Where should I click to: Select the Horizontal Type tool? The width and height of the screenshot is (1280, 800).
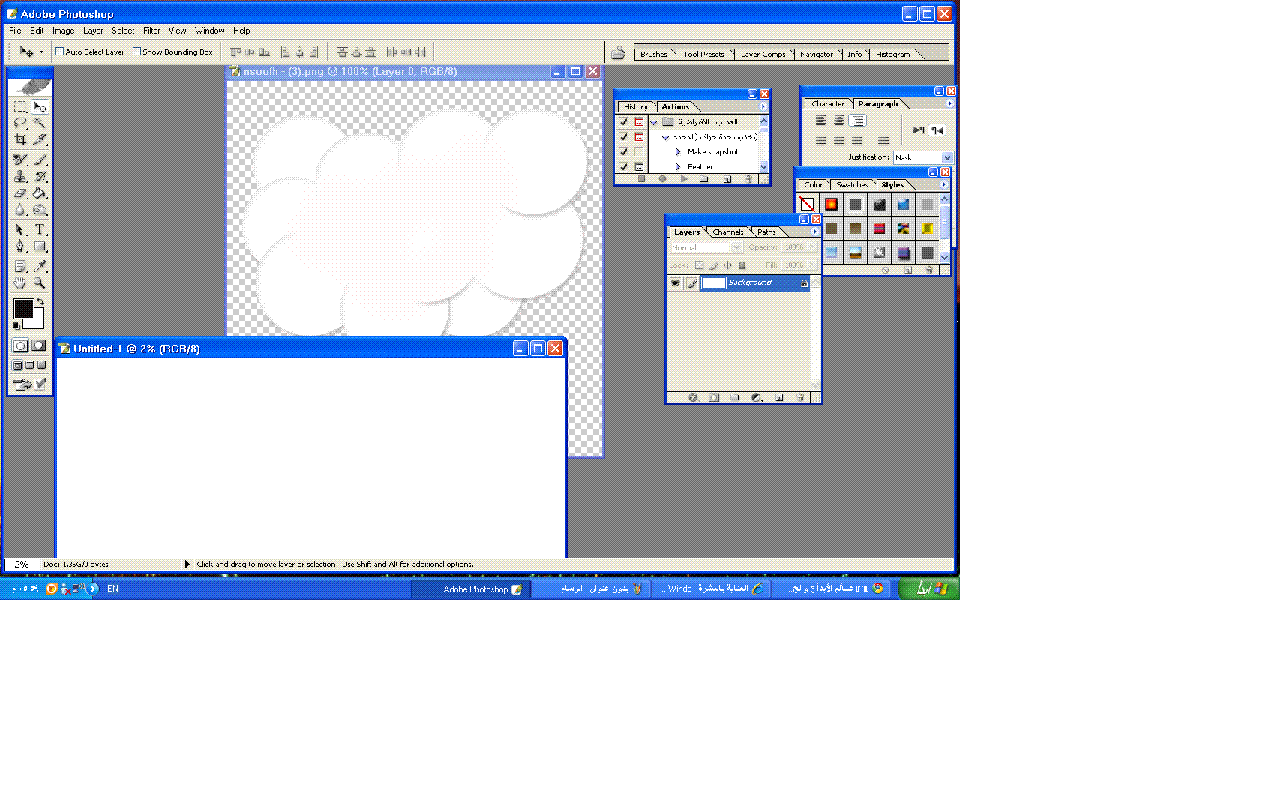point(40,229)
